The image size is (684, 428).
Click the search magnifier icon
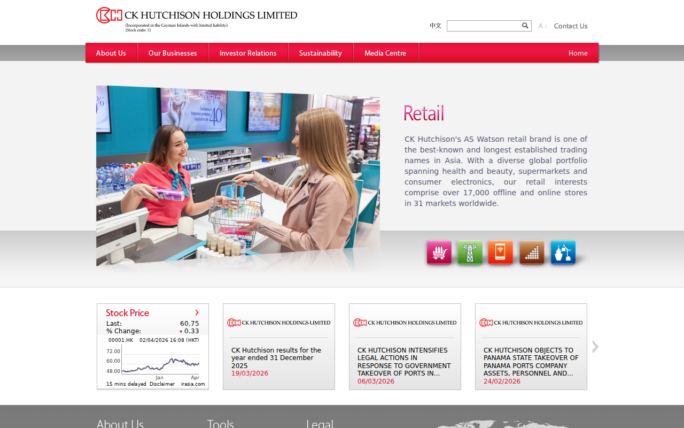click(x=525, y=26)
